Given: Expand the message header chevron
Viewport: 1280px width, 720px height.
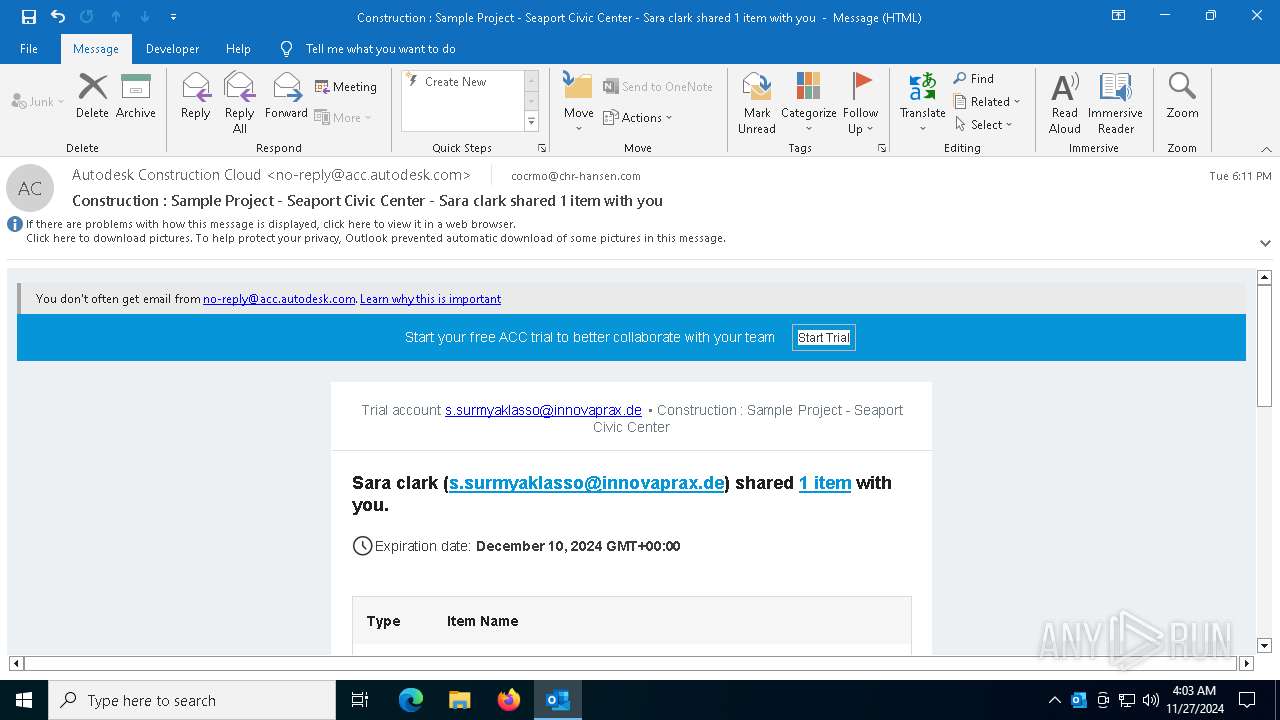Looking at the screenshot, I should [x=1265, y=243].
